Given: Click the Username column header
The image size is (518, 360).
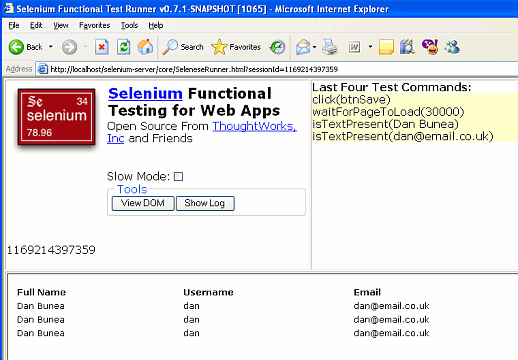Looking at the screenshot, I should (x=208, y=292).
